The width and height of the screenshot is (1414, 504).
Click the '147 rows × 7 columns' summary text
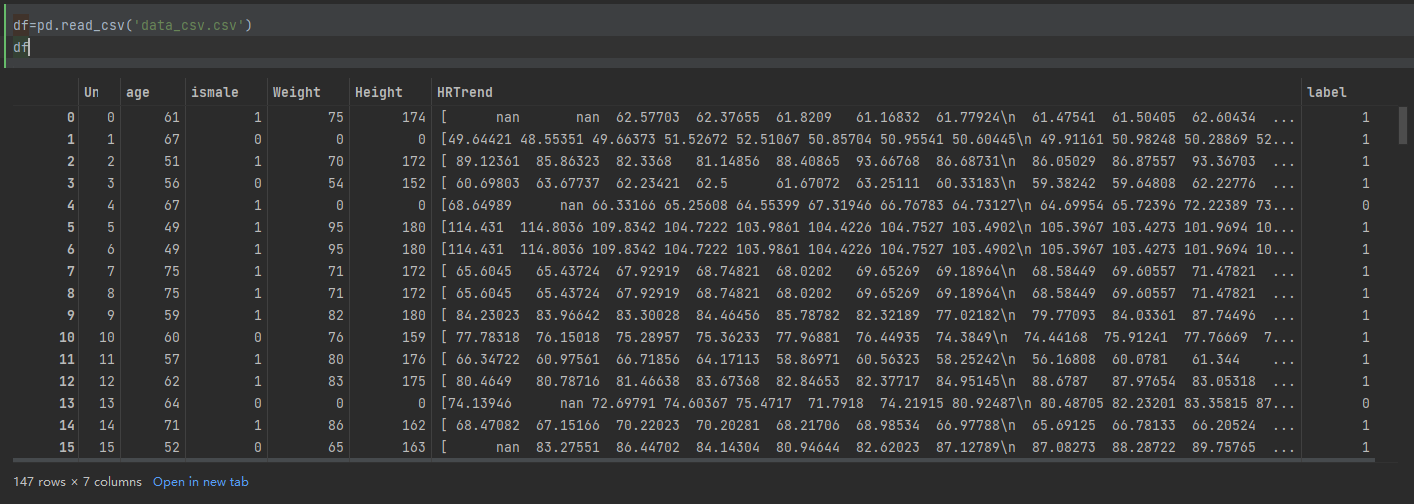point(77,482)
